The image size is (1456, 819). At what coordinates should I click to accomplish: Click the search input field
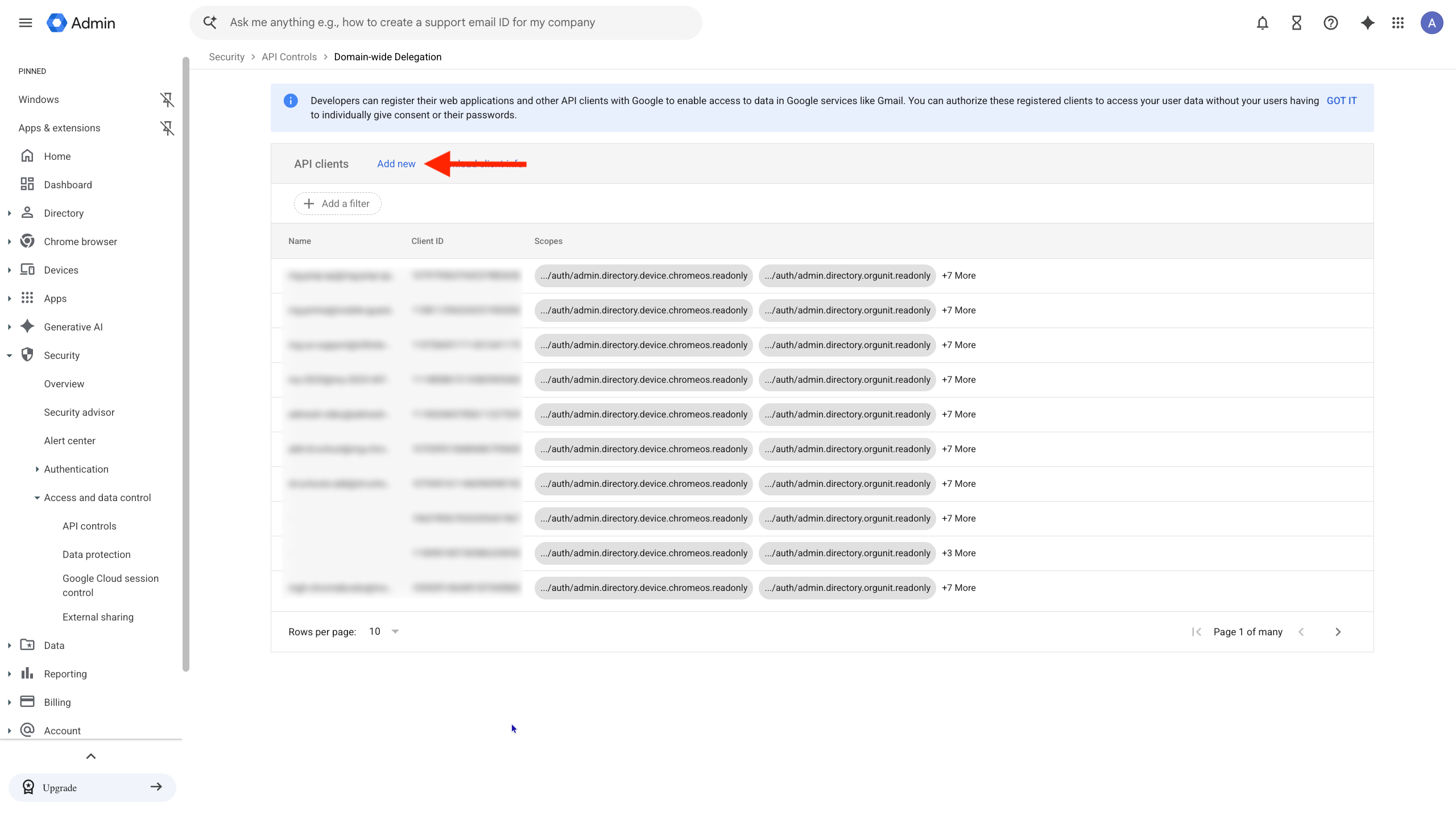(x=446, y=22)
